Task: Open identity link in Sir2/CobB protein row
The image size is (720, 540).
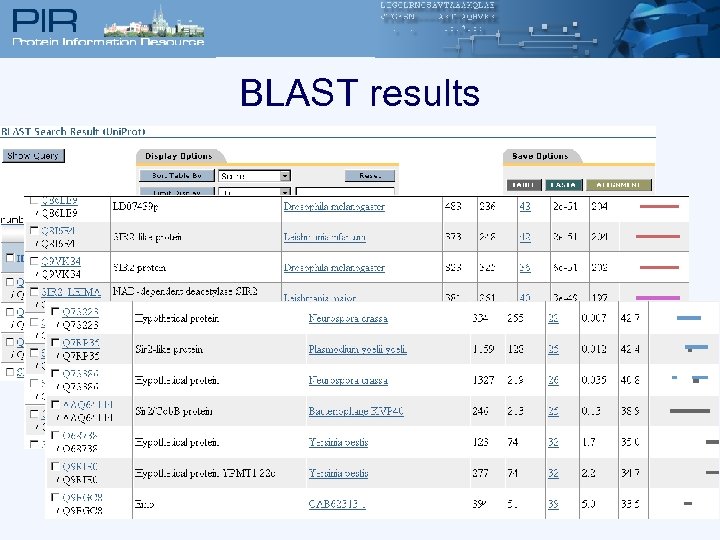Action: (553, 411)
